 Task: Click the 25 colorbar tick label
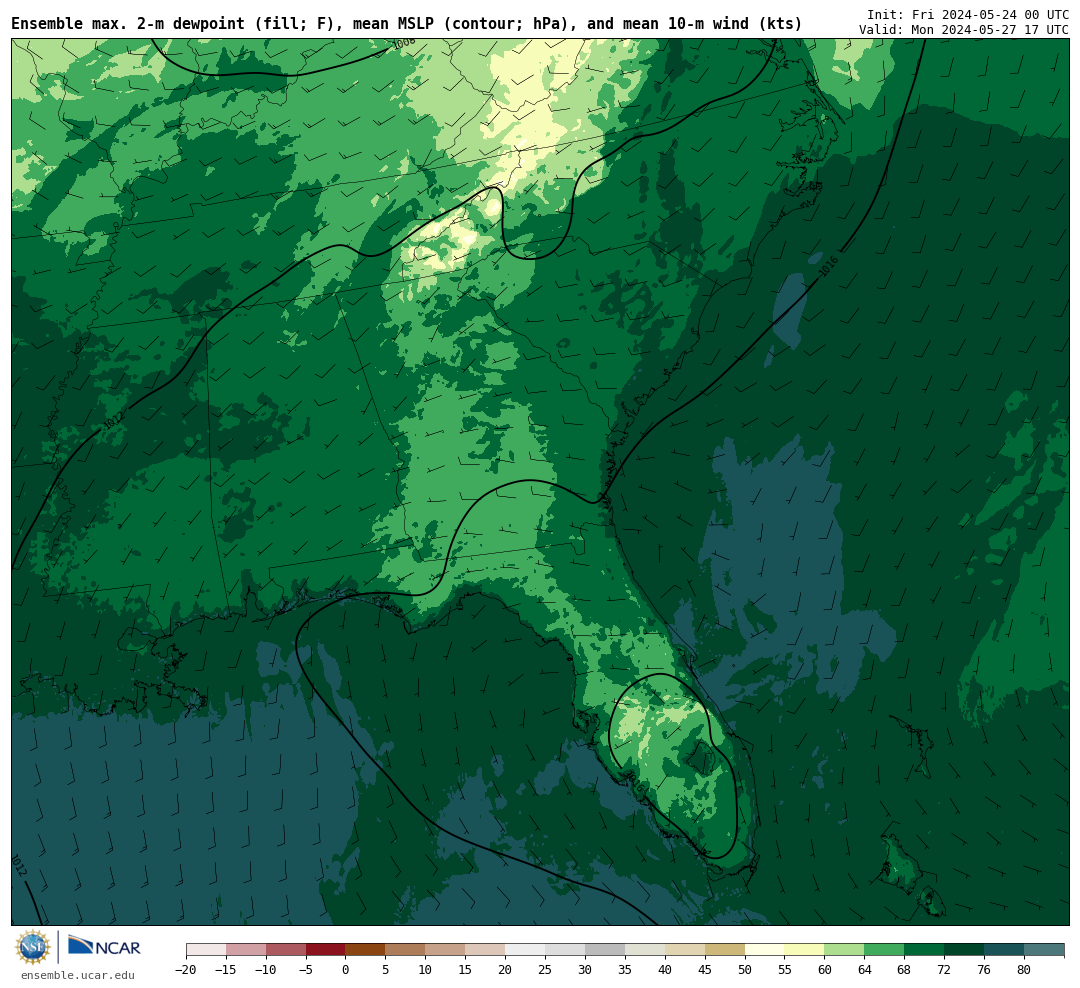(x=546, y=969)
